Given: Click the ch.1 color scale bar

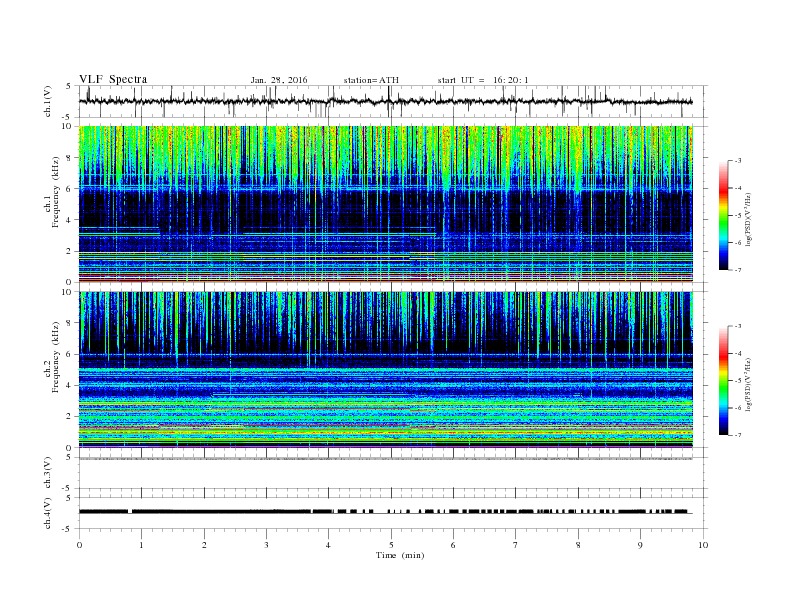Looking at the screenshot, I should pyautogui.click(x=724, y=216).
